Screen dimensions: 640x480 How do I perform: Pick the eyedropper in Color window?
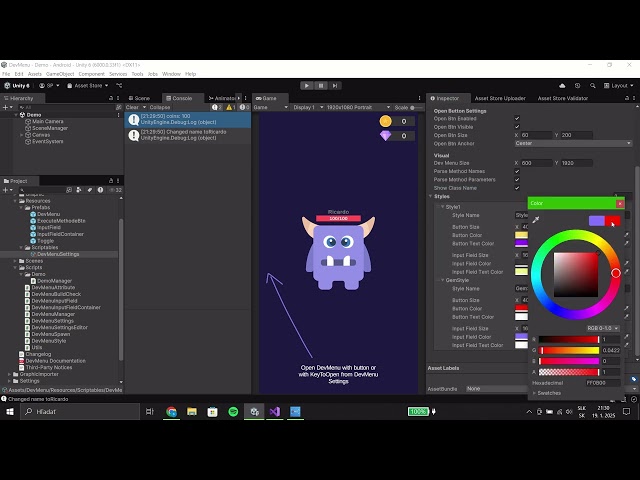point(536,220)
